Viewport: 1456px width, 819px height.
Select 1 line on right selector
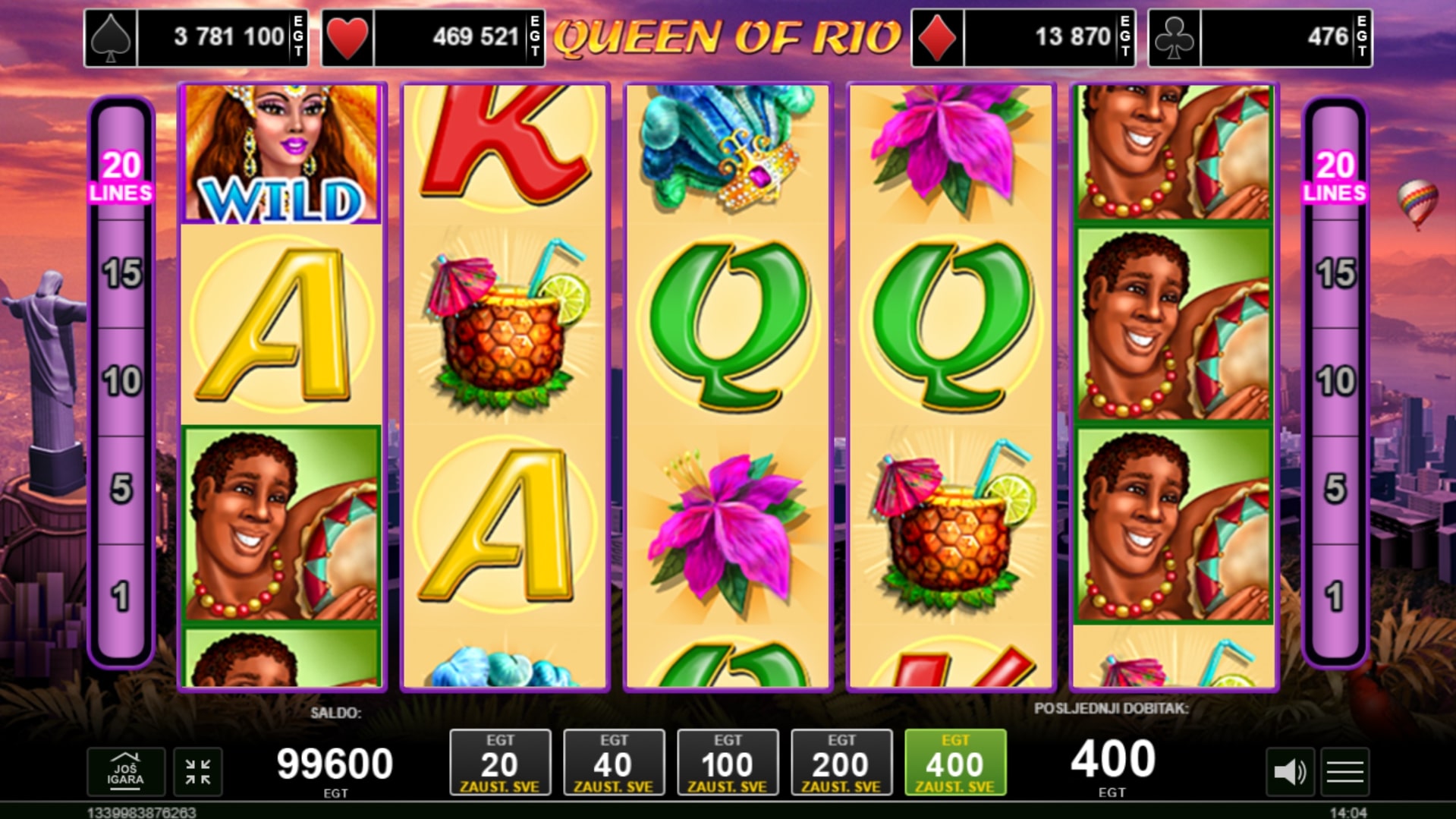(1335, 597)
